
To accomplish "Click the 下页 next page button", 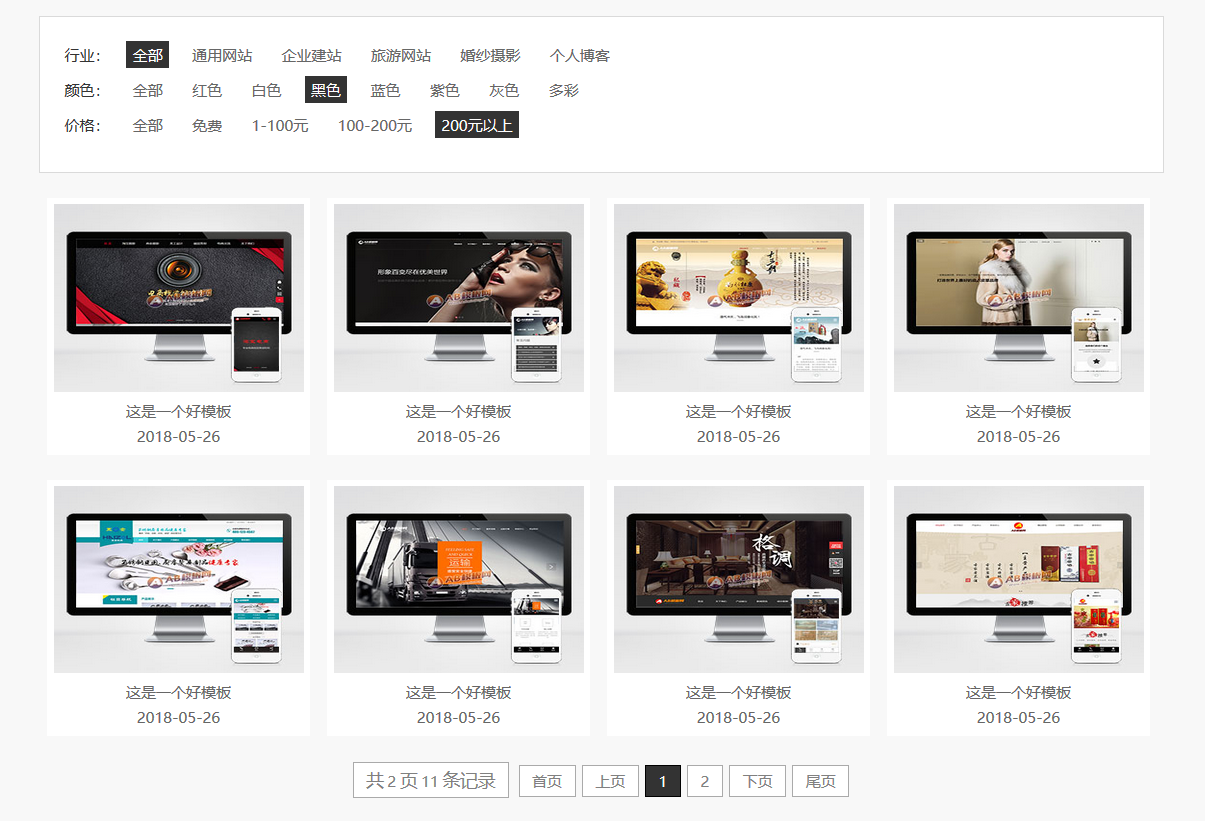I will point(757,781).
